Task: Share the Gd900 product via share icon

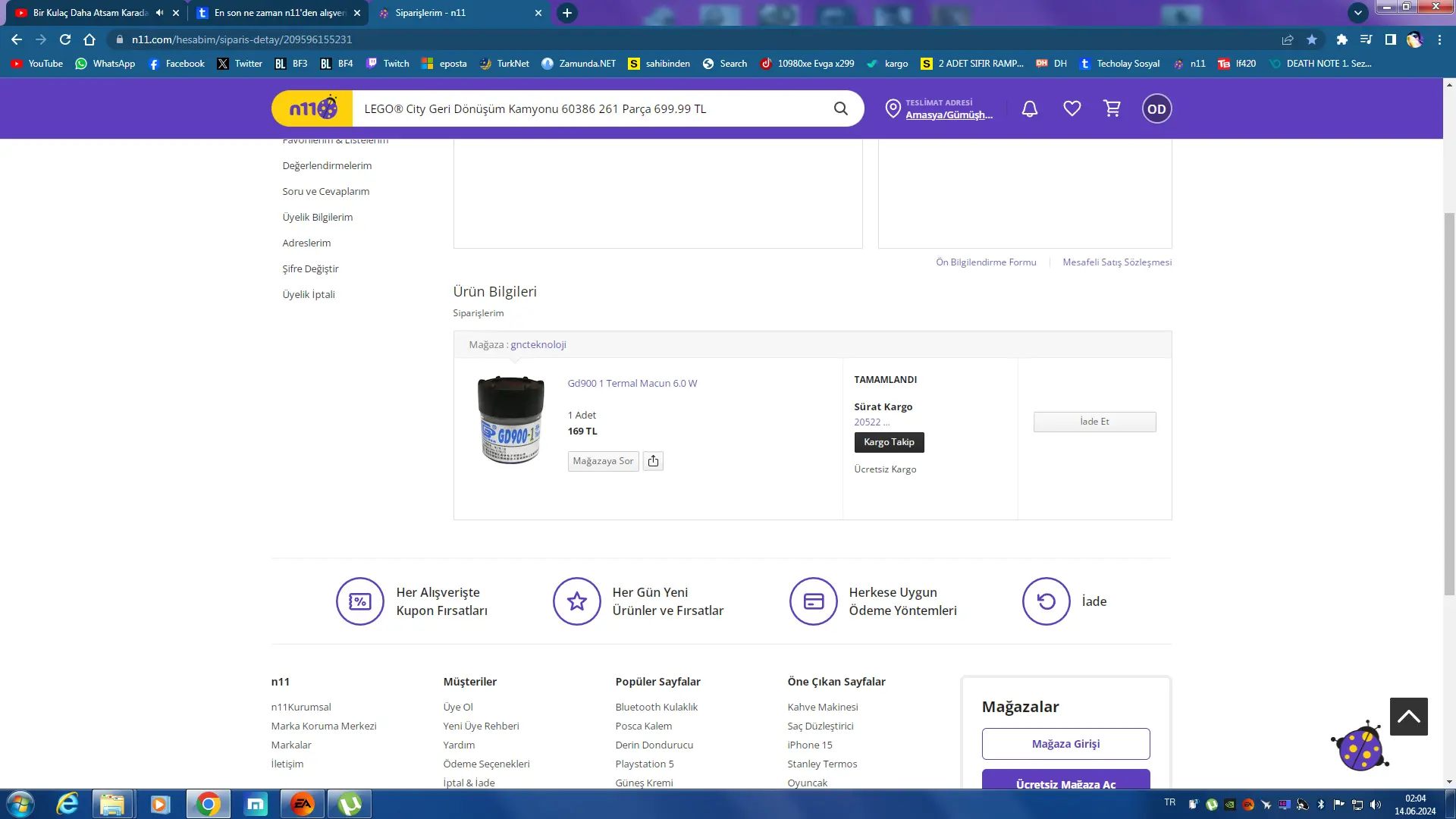Action: pyautogui.click(x=653, y=461)
